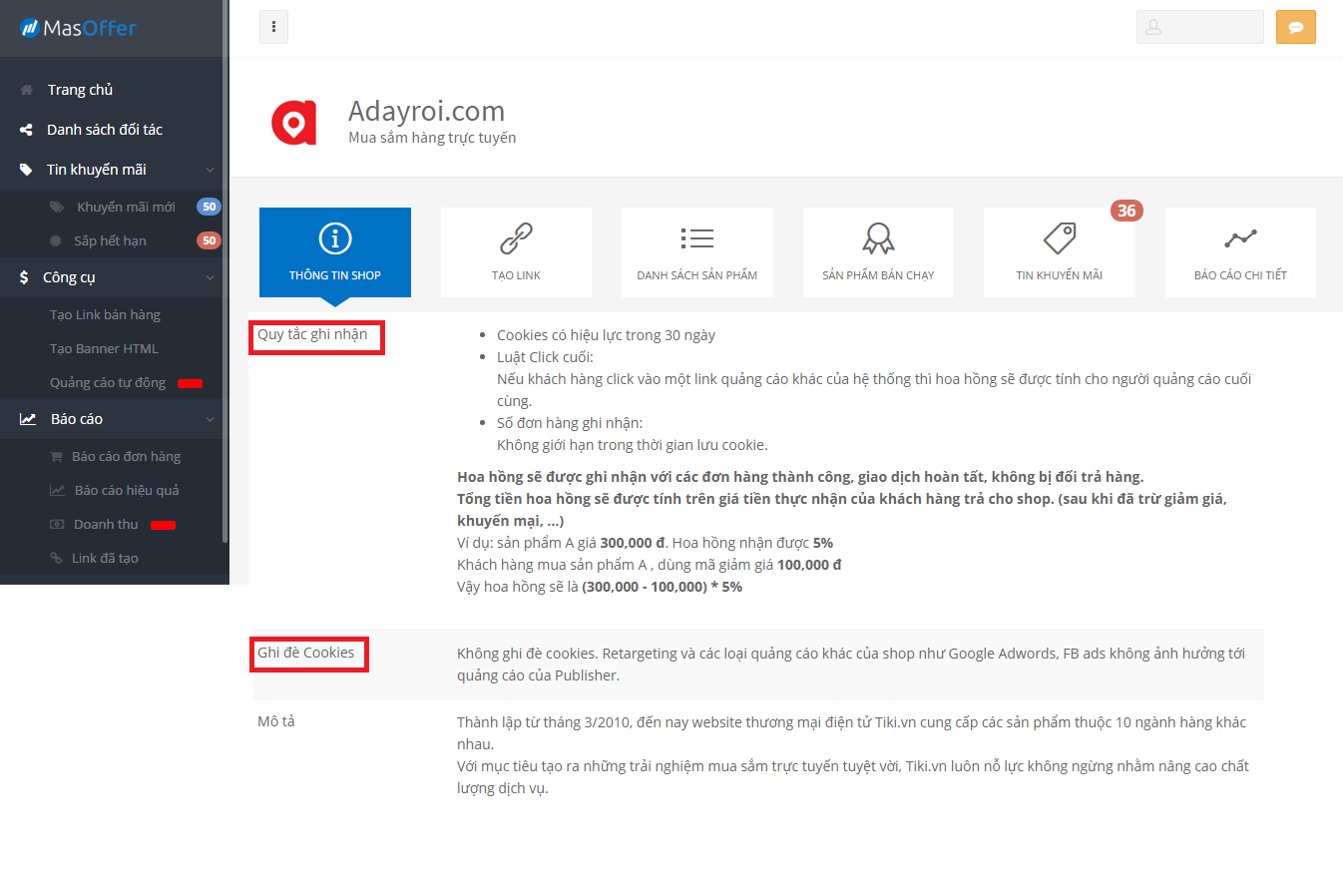Click the sidebar vertical scrollbar

click(x=225, y=271)
